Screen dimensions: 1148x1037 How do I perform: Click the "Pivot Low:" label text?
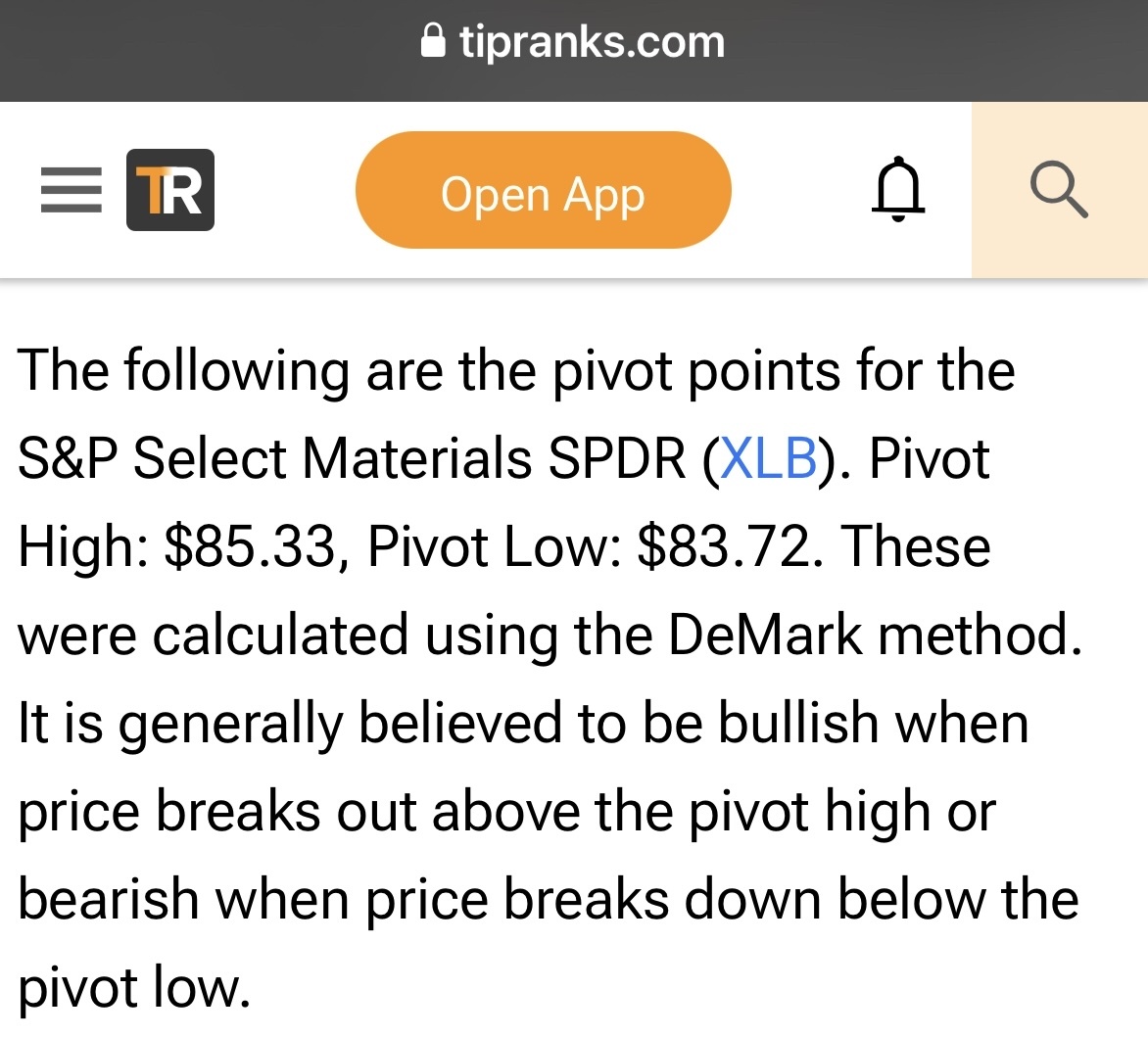[493, 546]
